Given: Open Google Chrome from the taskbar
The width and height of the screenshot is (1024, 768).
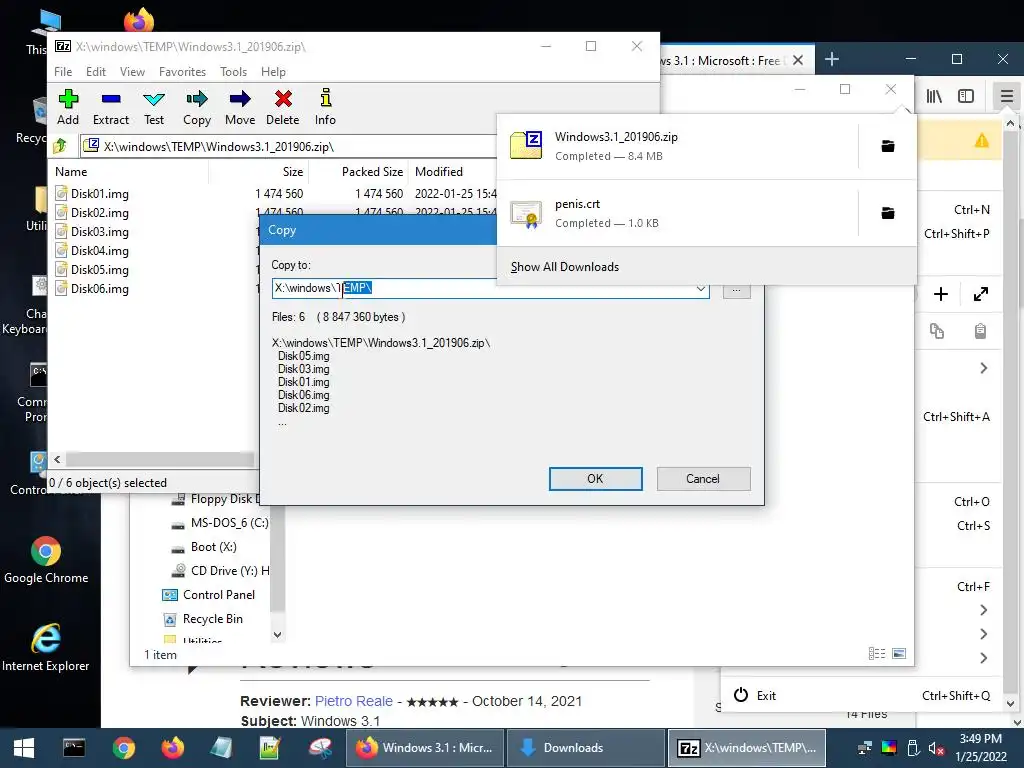Looking at the screenshot, I should pyautogui.click(x=123, y=748).
